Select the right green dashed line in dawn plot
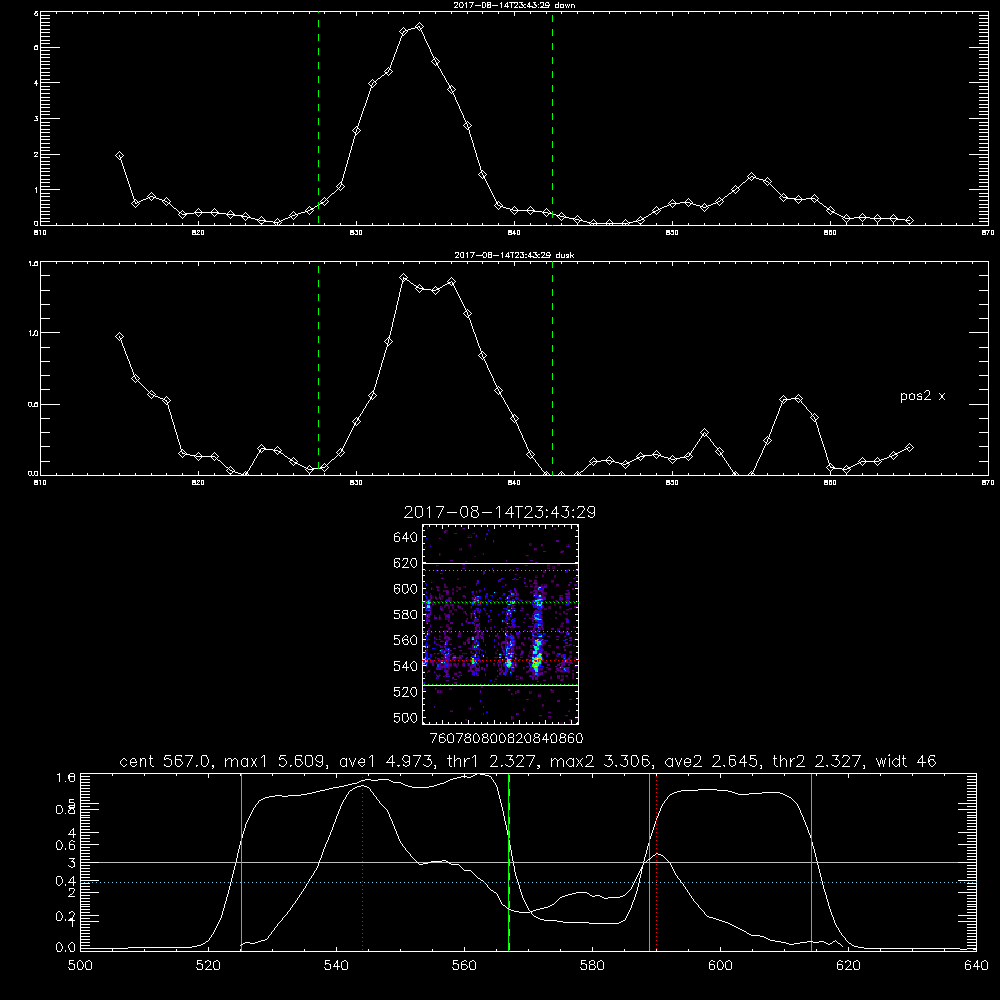 [552, 118]
